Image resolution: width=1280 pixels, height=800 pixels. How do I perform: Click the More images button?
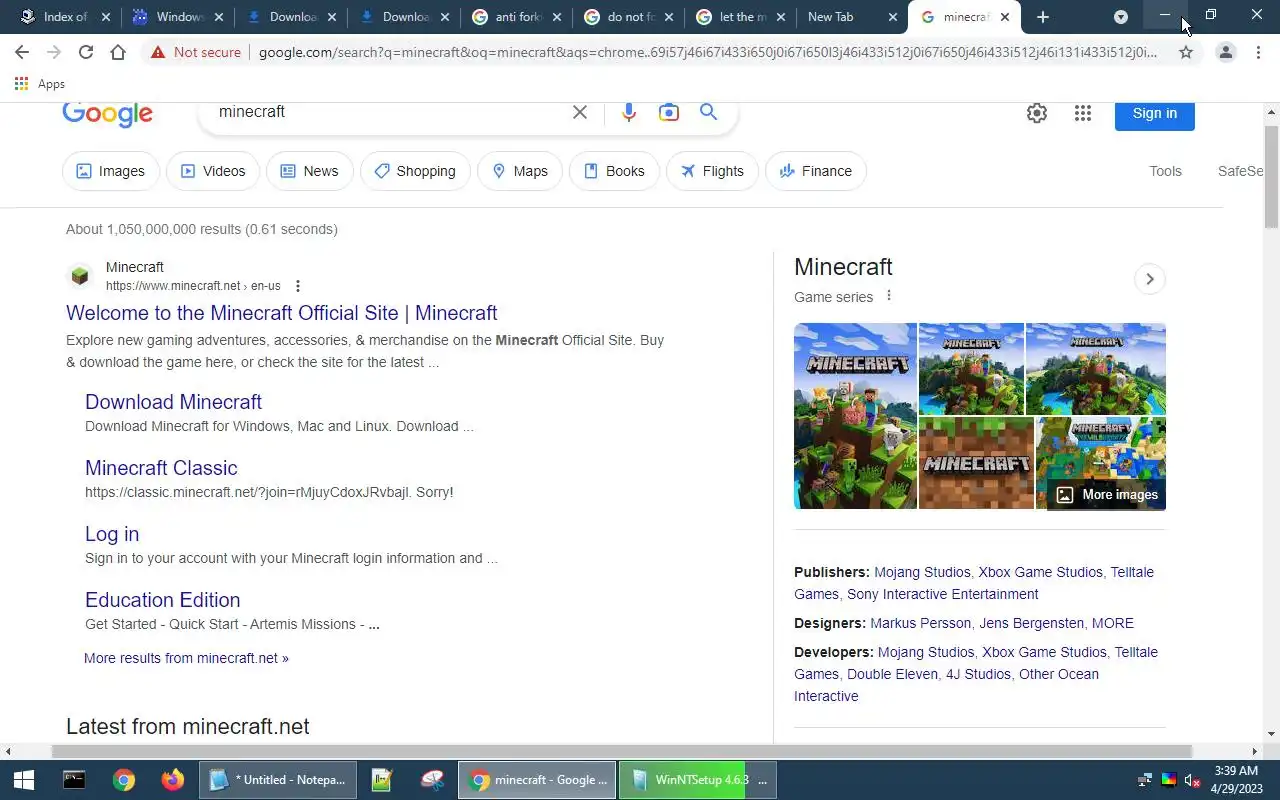[x=1107, y=494]
